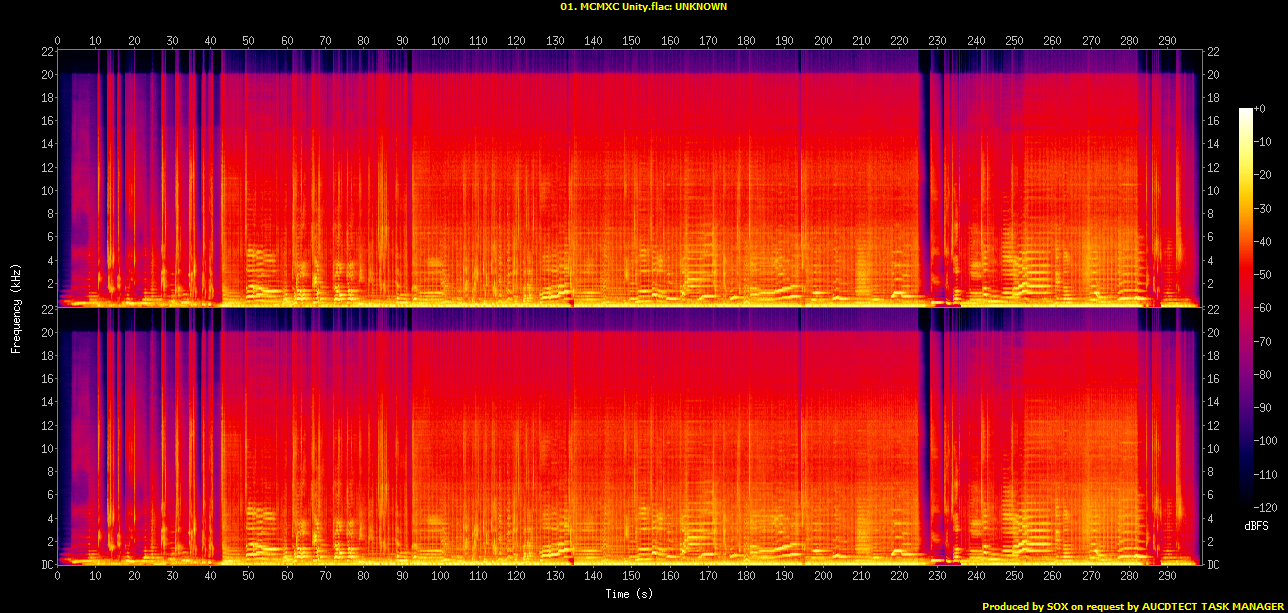Click the 0 second tick on the top time axis
This screenshot has height=613, width=1288.
[58, 41]
